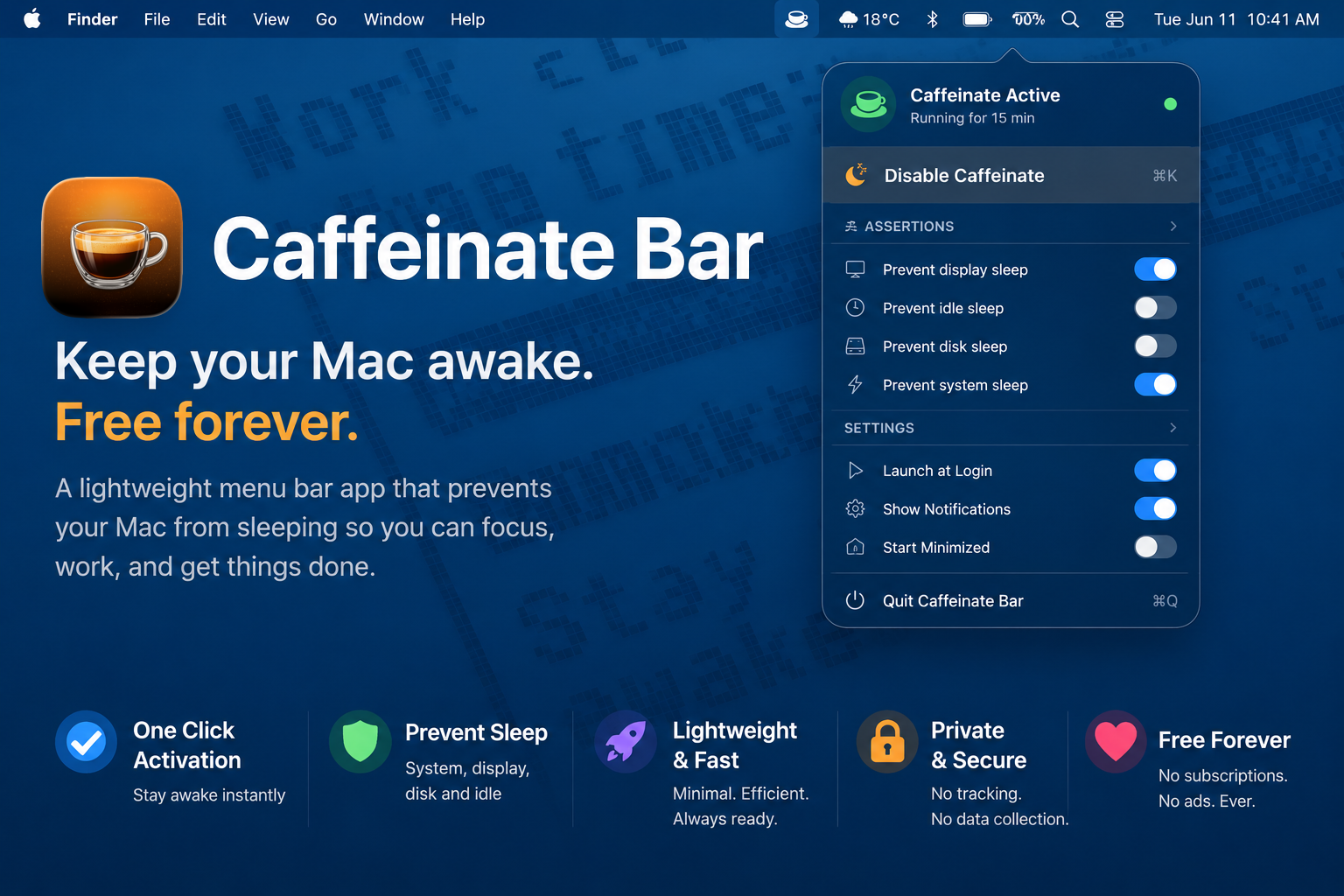Open the View menu

coord(271,19)
